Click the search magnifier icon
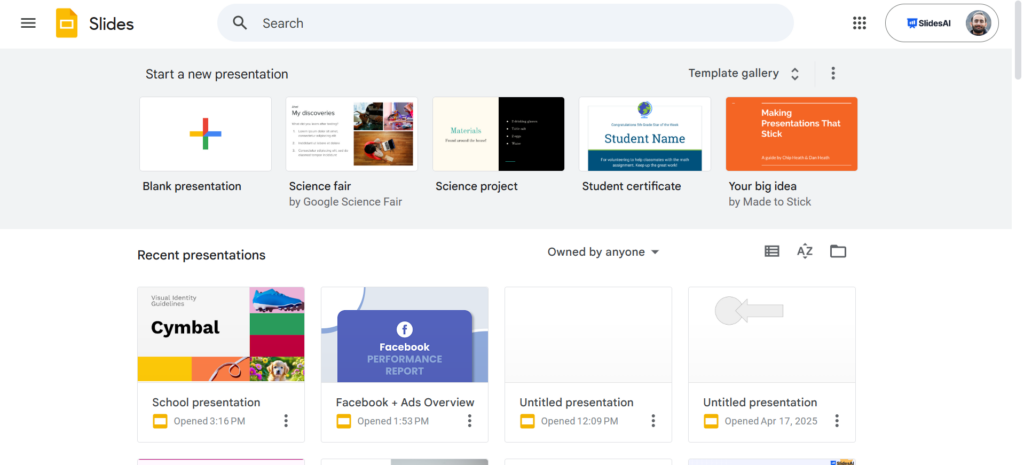Viewport: 1024px width, 465px height. coord(240,23)
